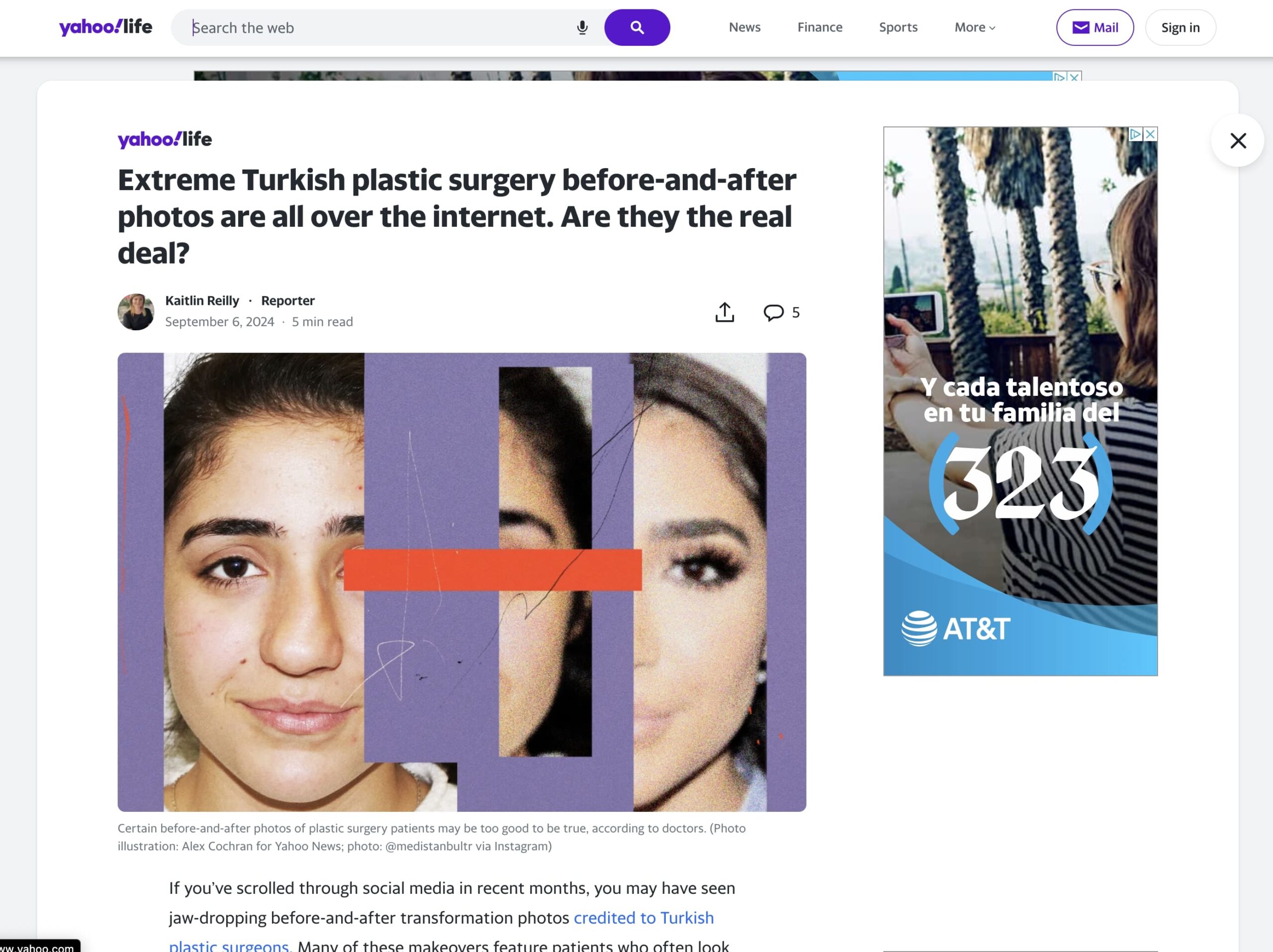Open the Sports navigation menu item
The image size is (1273, 952).
(x=898, y=26)
